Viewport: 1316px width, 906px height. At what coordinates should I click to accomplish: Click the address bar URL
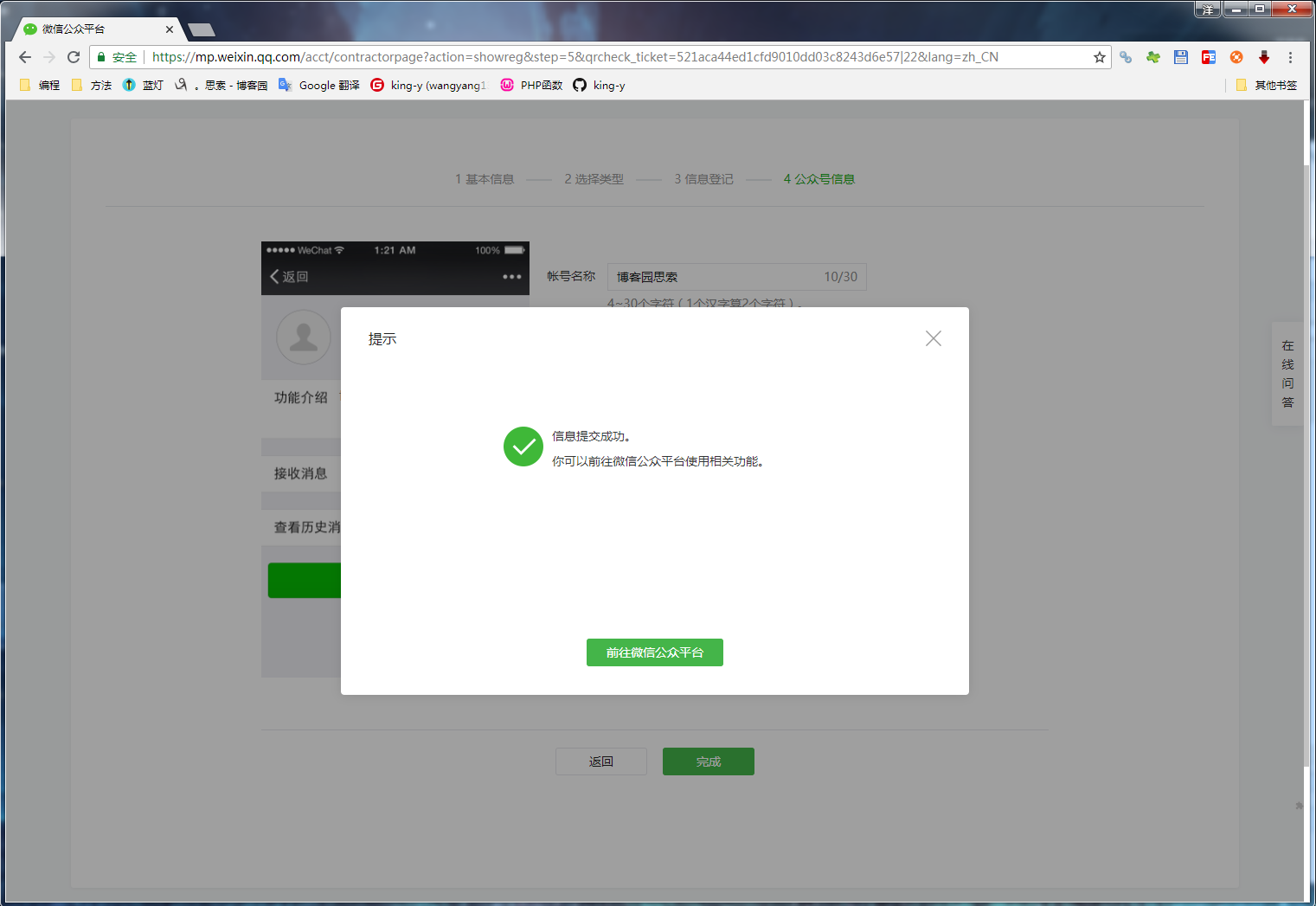click(x=575, y=57)
